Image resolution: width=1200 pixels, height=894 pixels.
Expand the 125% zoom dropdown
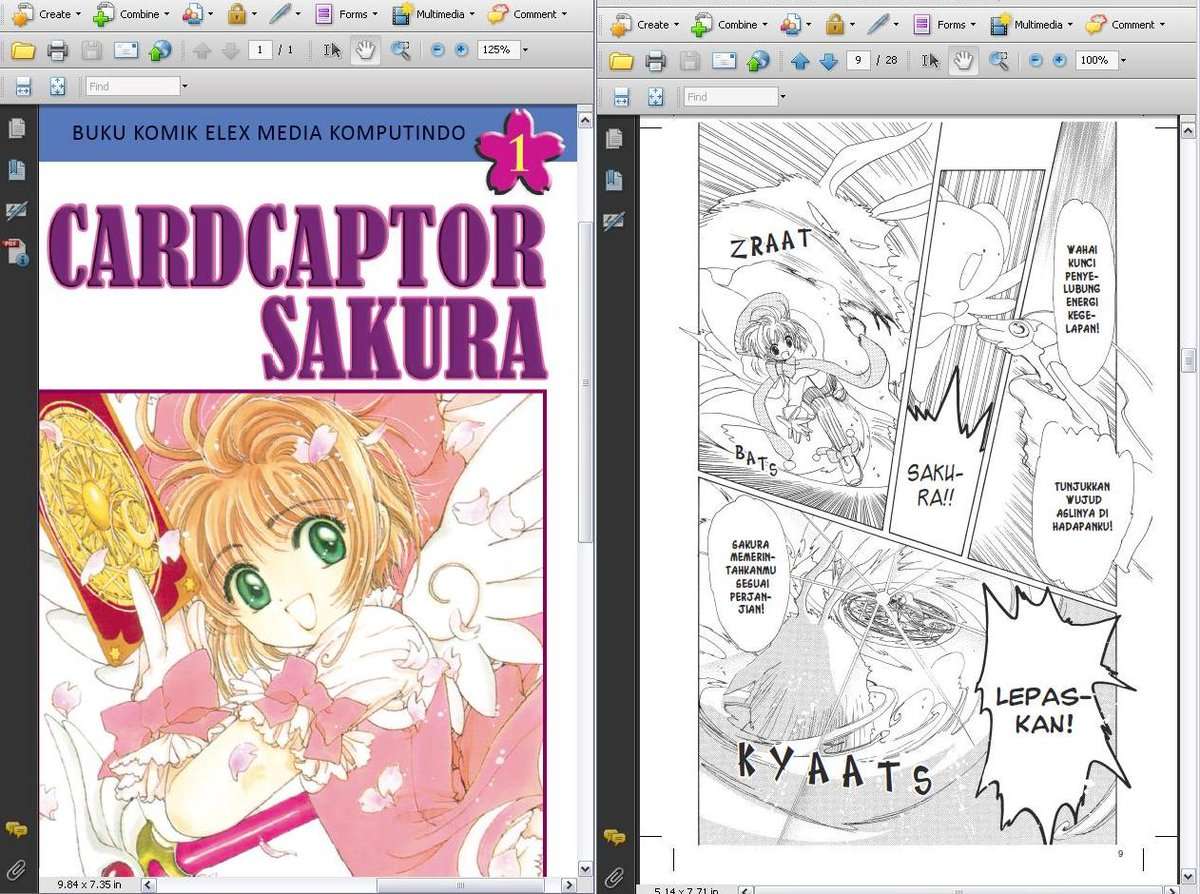525,50
